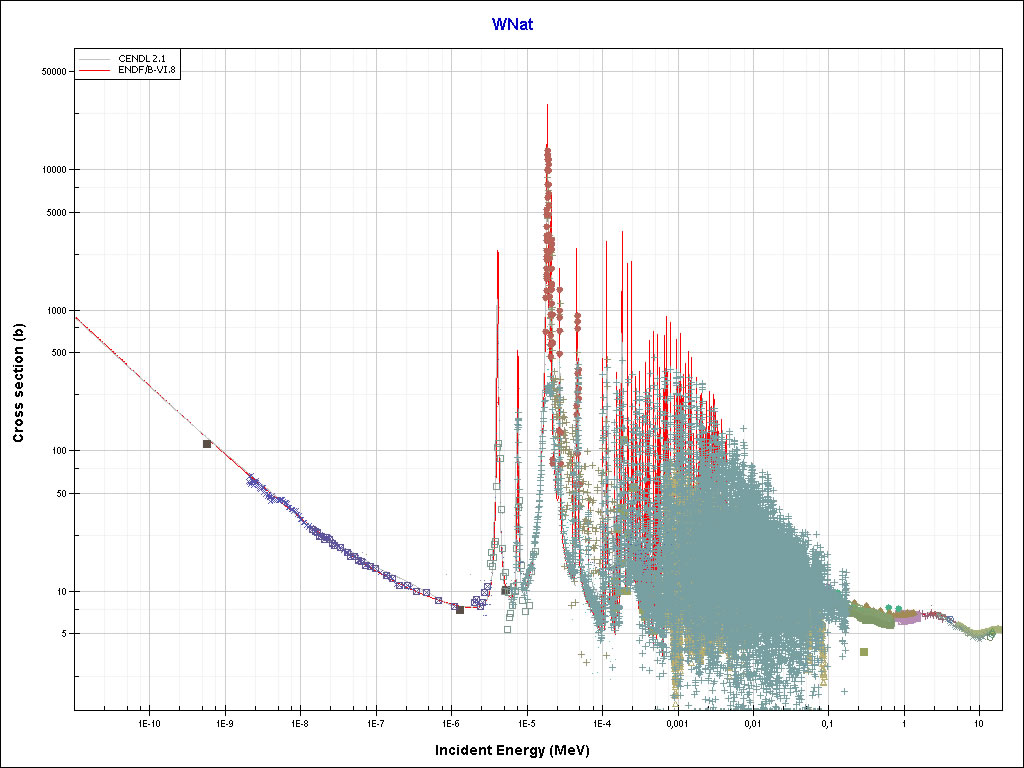This screenshot has height=768, width=1024.
Task: Click the Incident Energy (MeV) axis label
Action: click(519, 750)
